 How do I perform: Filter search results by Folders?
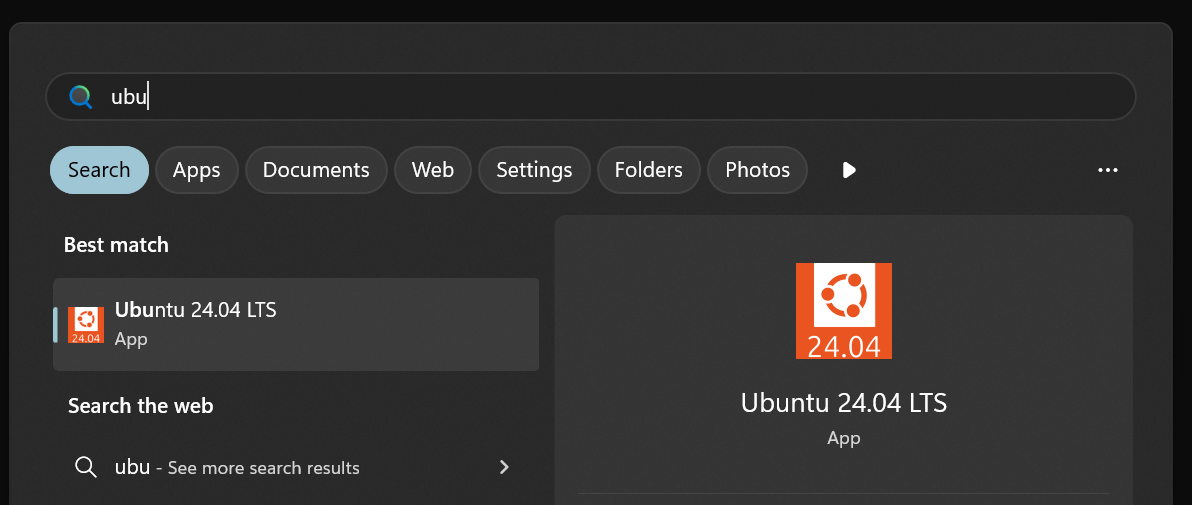point(648,170)
